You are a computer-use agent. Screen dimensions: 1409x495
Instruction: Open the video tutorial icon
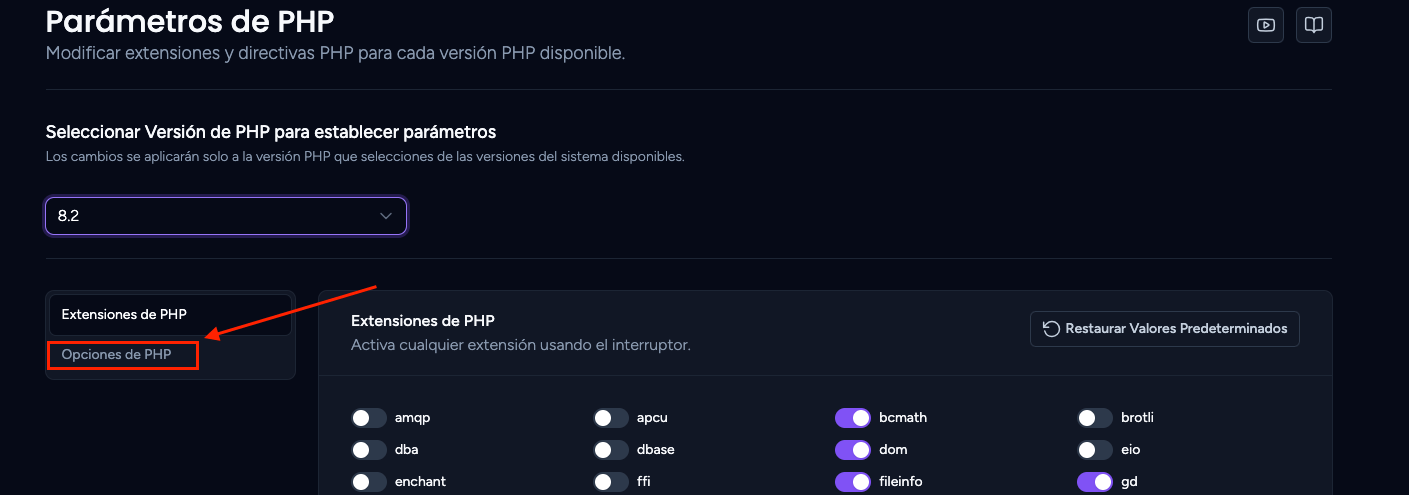pyautogui.click(x=1266, y=25)
